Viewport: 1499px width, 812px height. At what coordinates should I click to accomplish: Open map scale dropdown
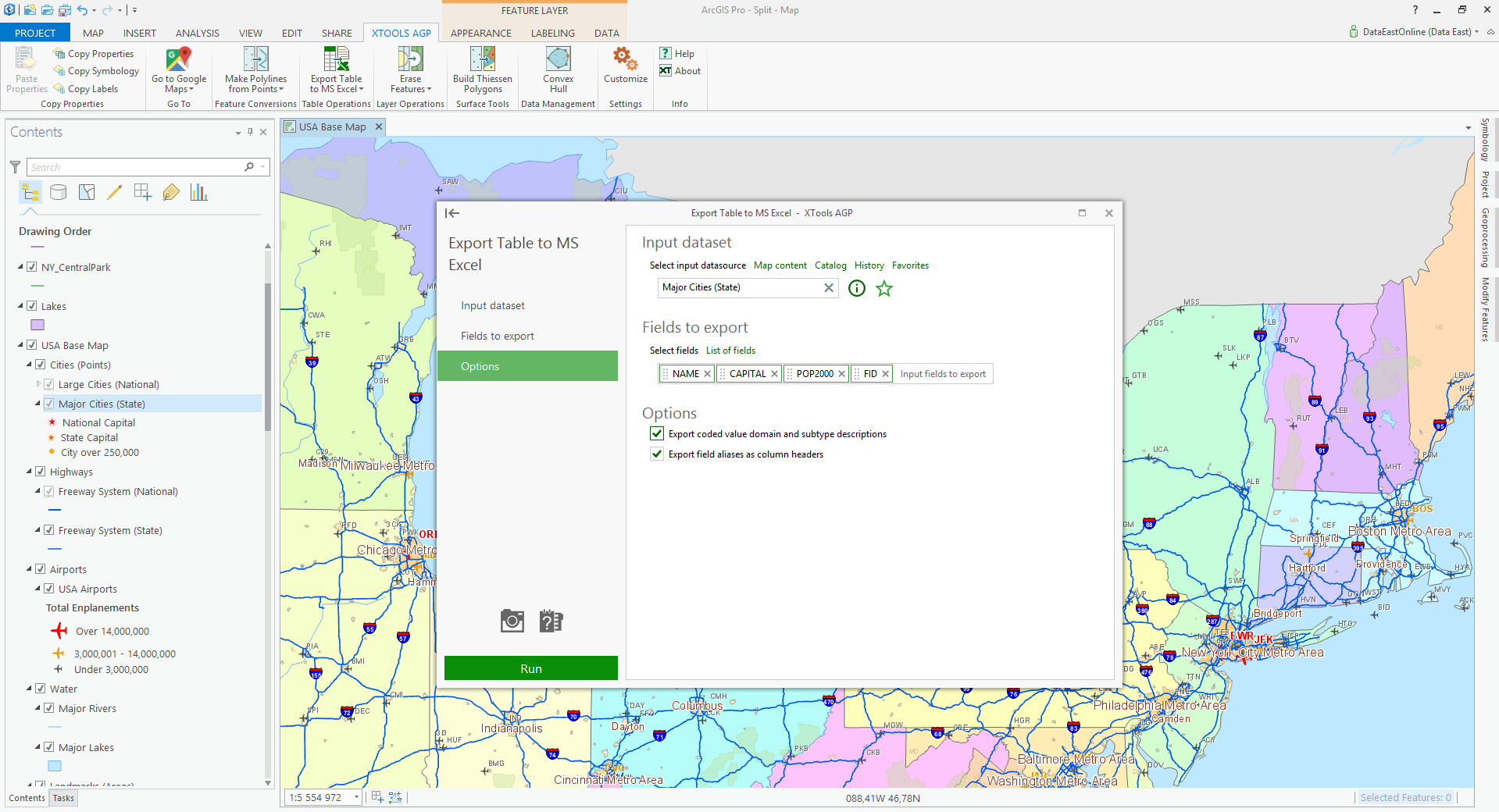(356, 797)
